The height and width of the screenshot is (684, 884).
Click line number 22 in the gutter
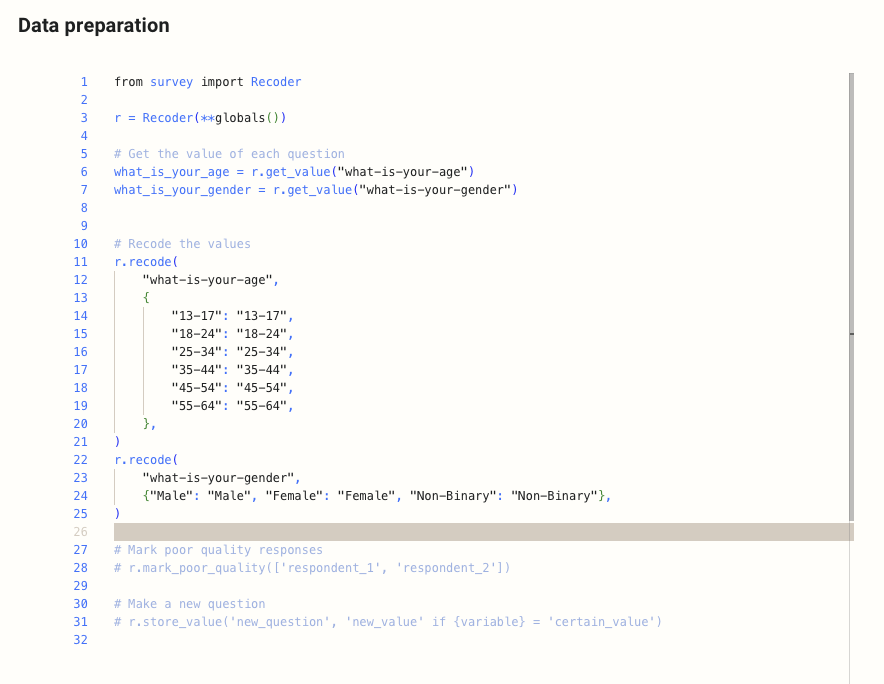point(81,460)
